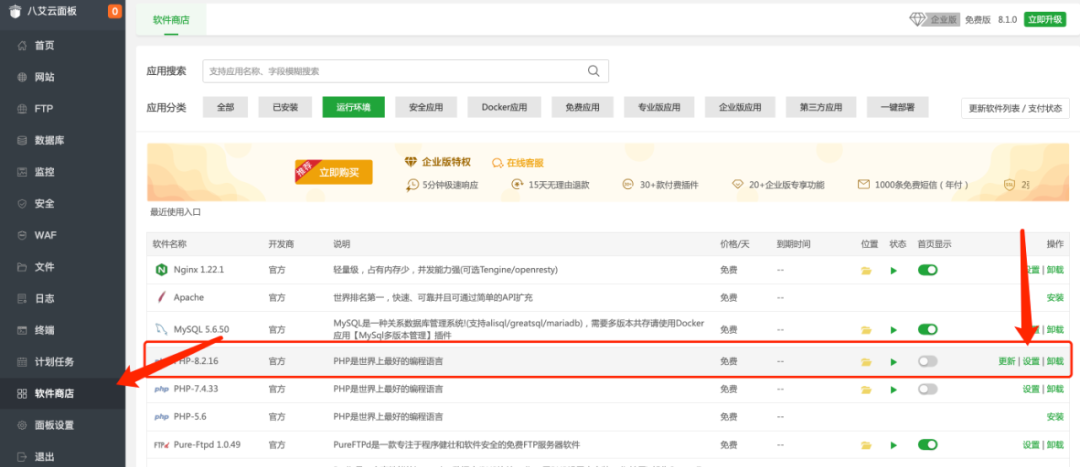Toggle homepage display for Nginx 1.22.1
This screenshot has height=467, width=1080.
(x=927, y=270)
